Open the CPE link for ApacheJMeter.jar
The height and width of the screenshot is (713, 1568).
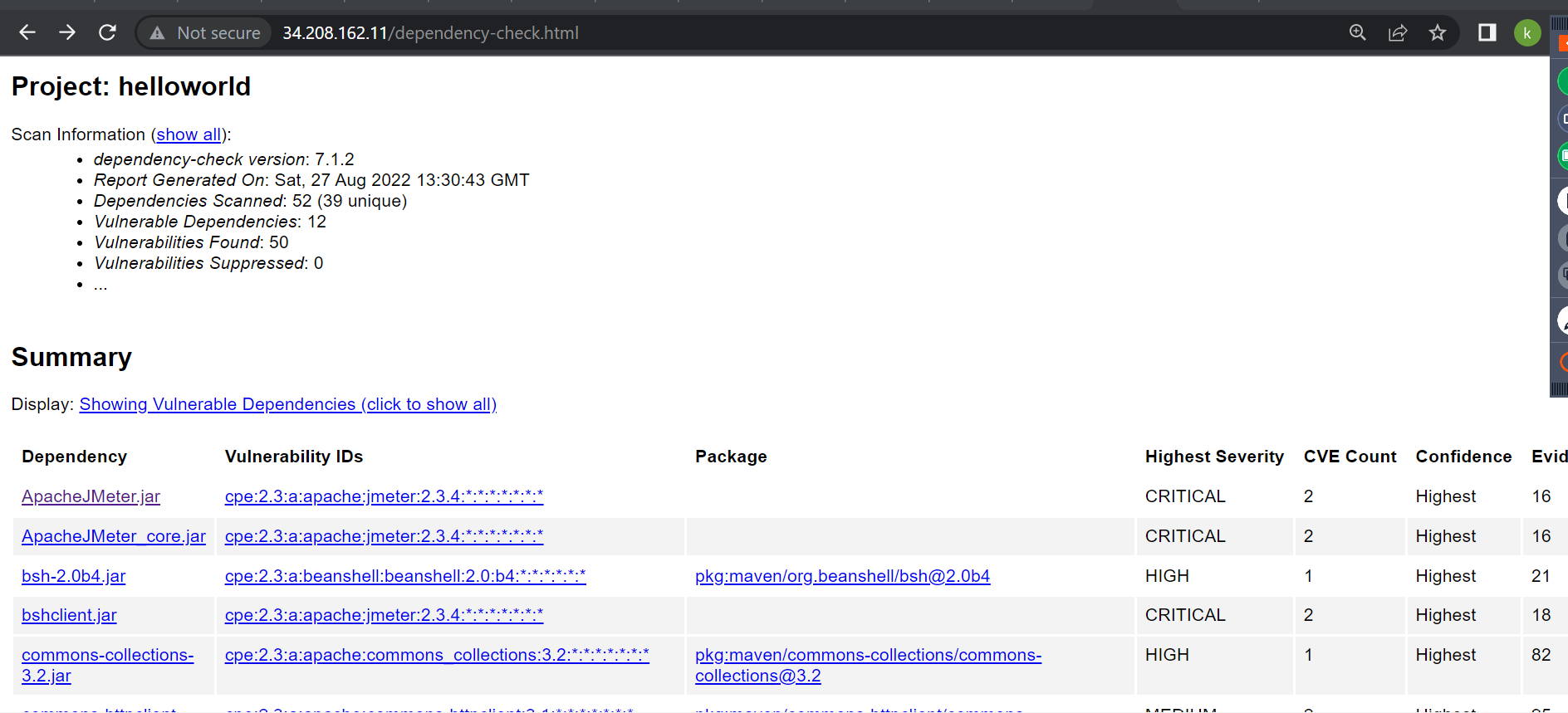[x=384, y=496]
